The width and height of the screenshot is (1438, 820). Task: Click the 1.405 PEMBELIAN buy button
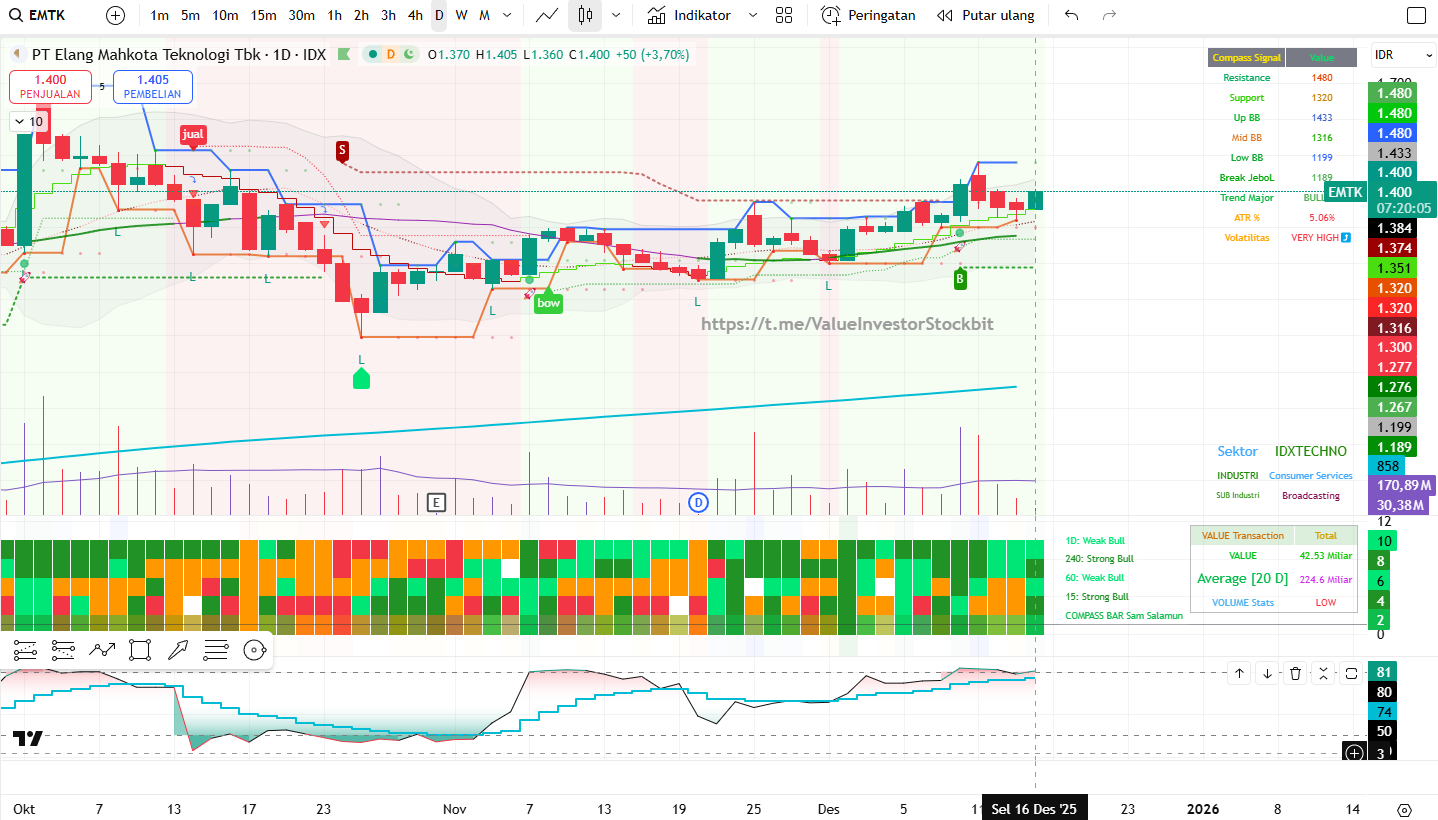(x=153, y=87)
